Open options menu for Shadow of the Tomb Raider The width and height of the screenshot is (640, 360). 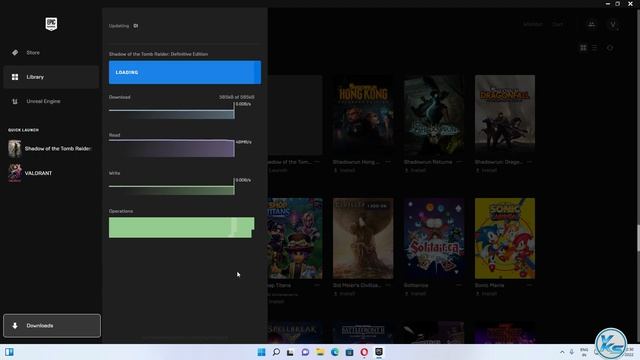(x=317, y=162)
